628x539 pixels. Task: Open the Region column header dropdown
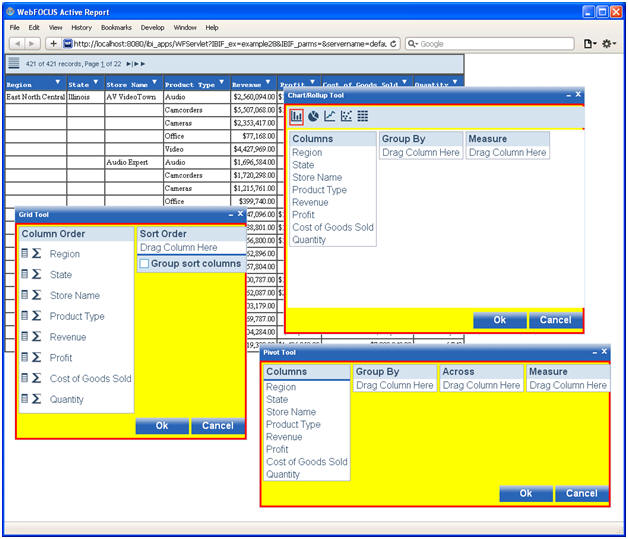point(58,82)
